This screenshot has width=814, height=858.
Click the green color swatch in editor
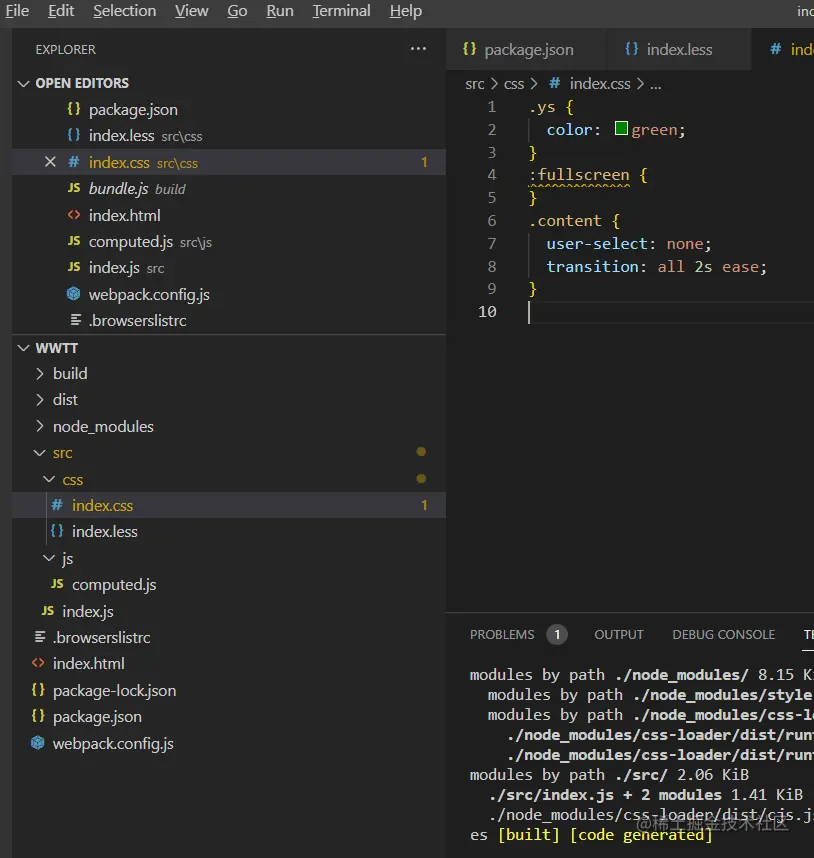621,129
